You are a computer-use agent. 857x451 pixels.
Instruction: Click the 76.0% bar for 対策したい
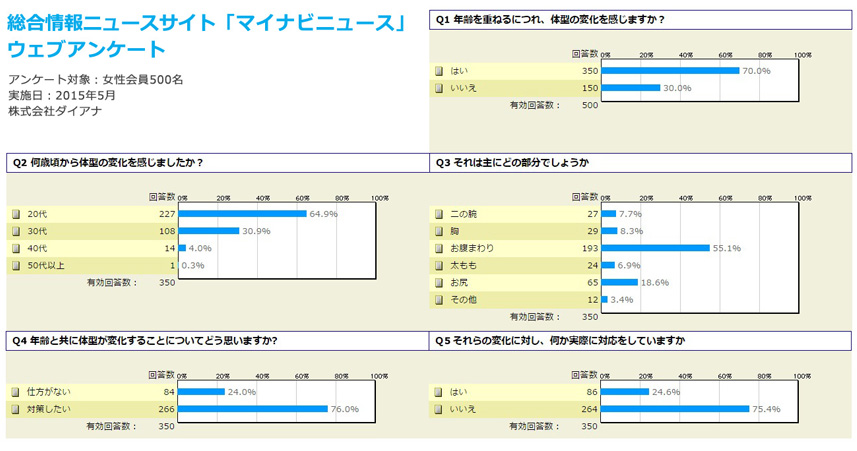(253, 409)
